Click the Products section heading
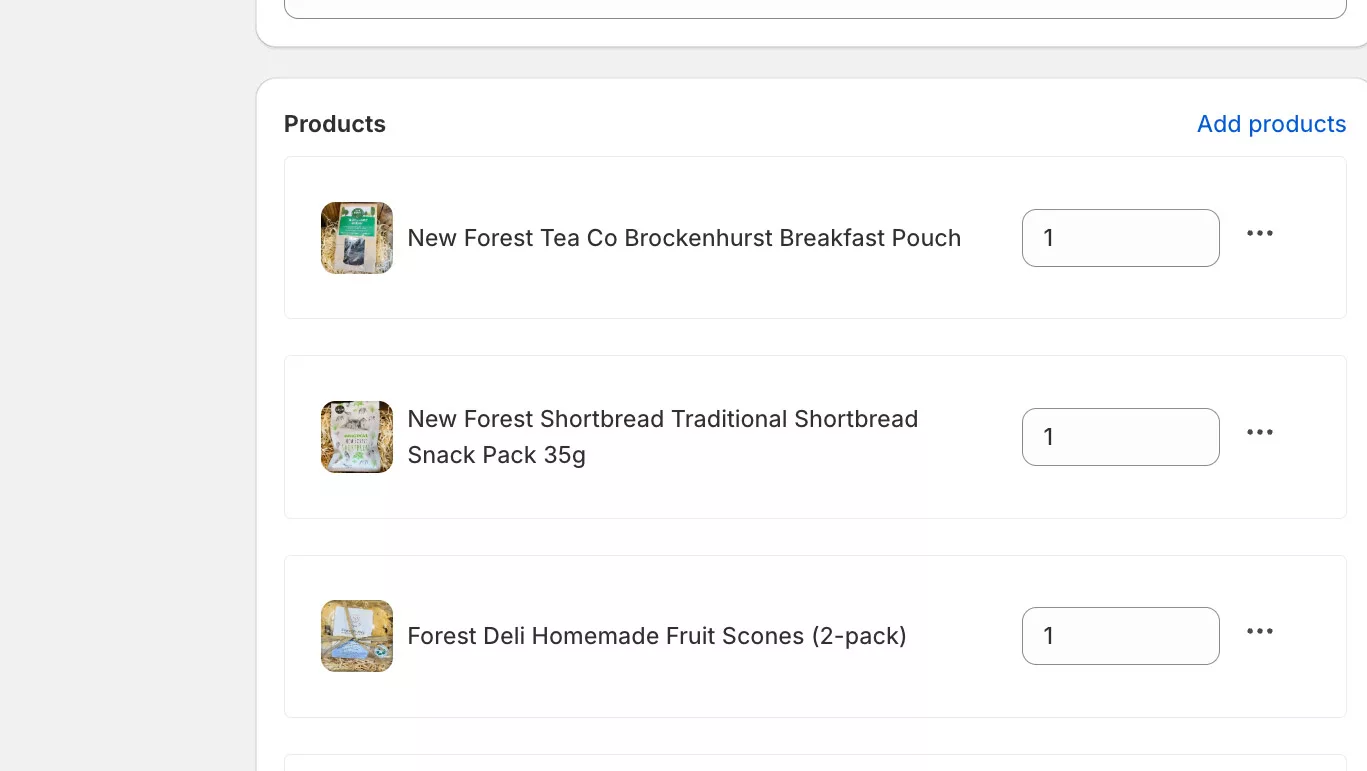Screen dimensions: 1367x771 click(x=334, y=124)
